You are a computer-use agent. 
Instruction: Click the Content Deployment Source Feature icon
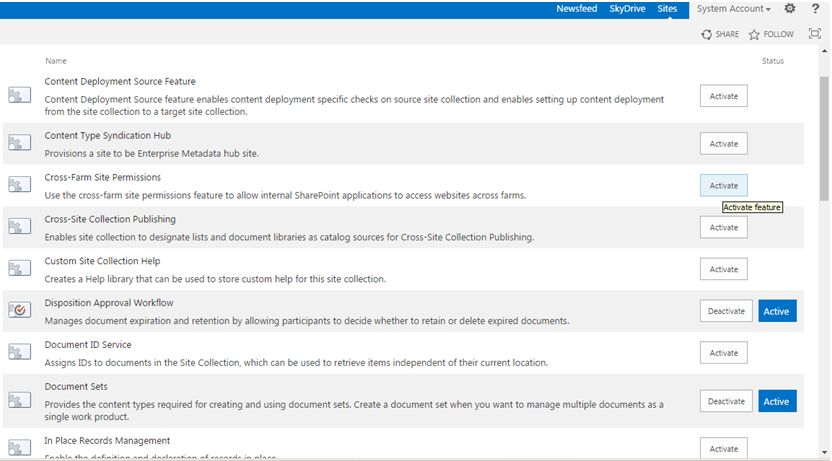(20, 95)
